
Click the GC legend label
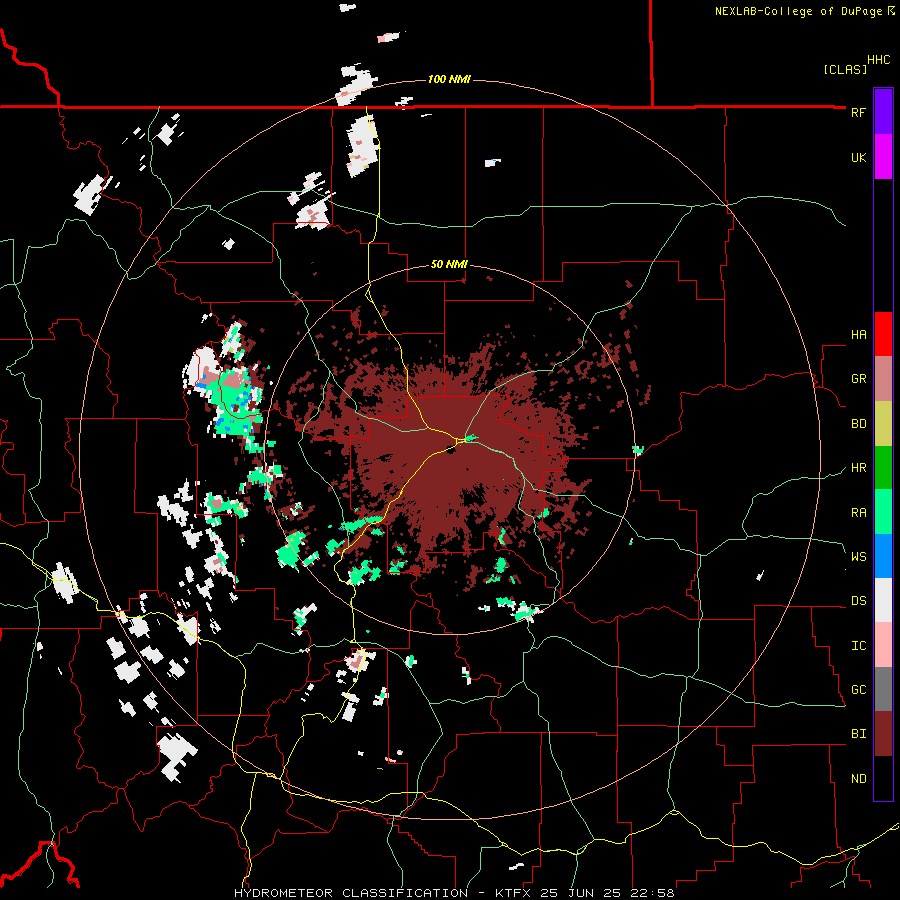[858, 690]
